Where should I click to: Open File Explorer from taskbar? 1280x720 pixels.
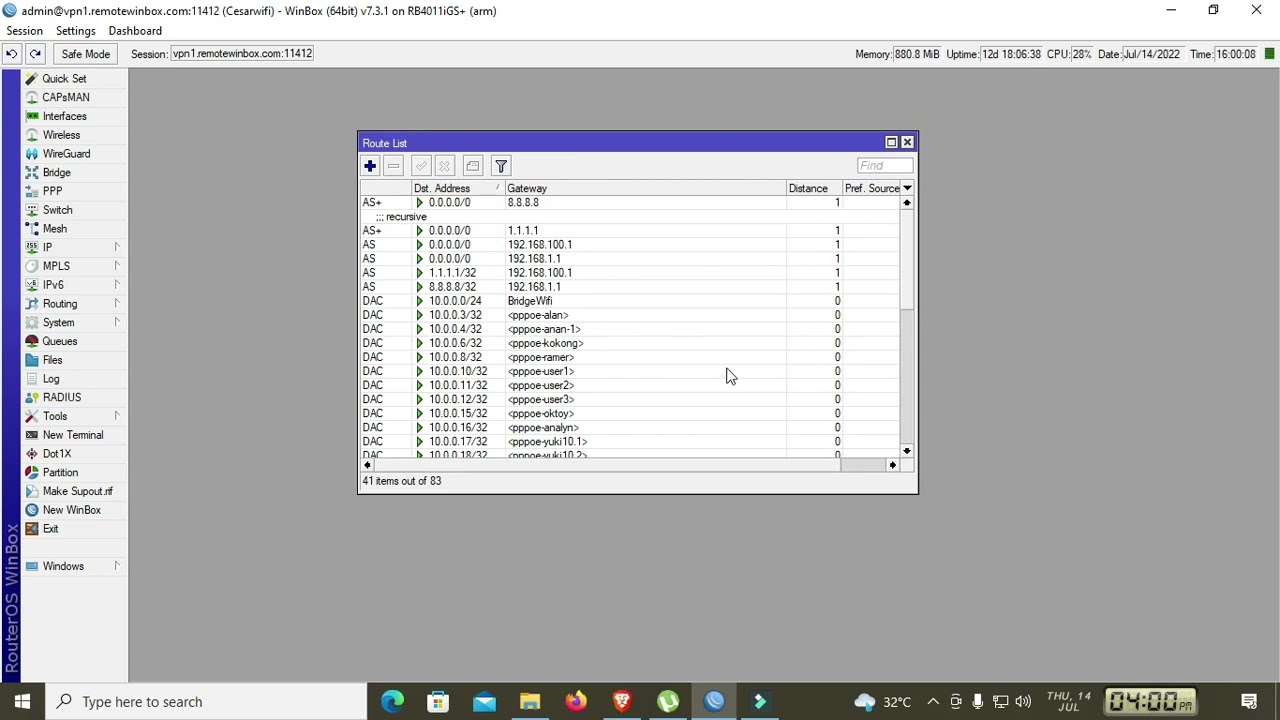click(x=530, y=702)
